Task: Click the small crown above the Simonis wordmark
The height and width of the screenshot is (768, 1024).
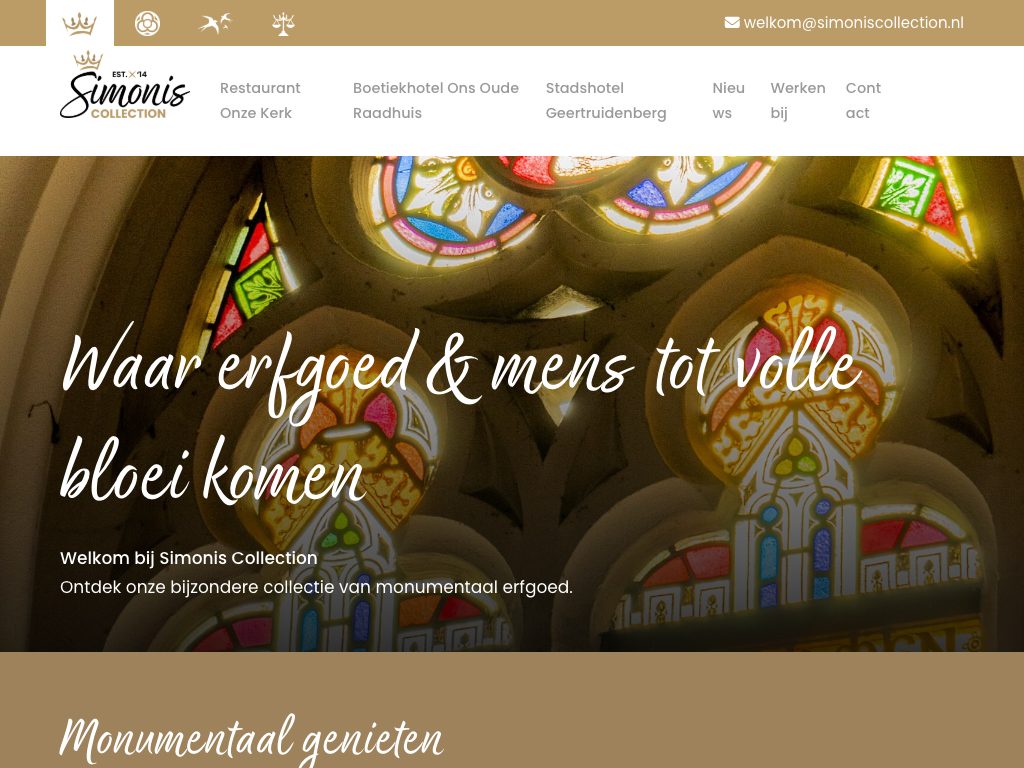Action: point(88,61)
